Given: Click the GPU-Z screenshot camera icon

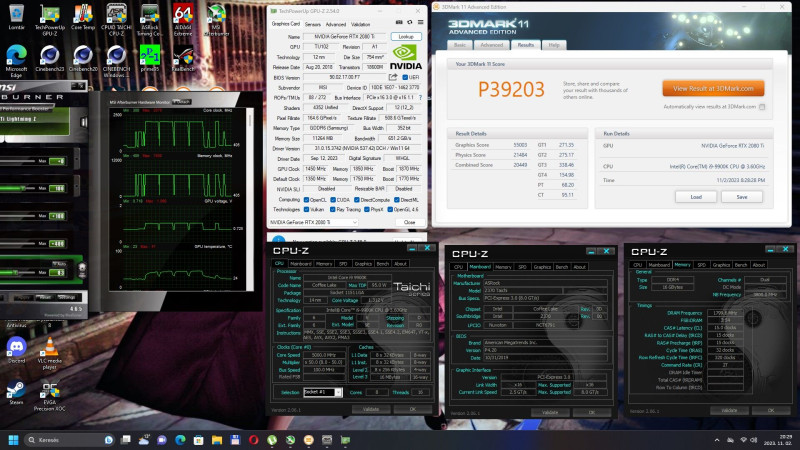Looking at the screenshot, I should point(399,22).
